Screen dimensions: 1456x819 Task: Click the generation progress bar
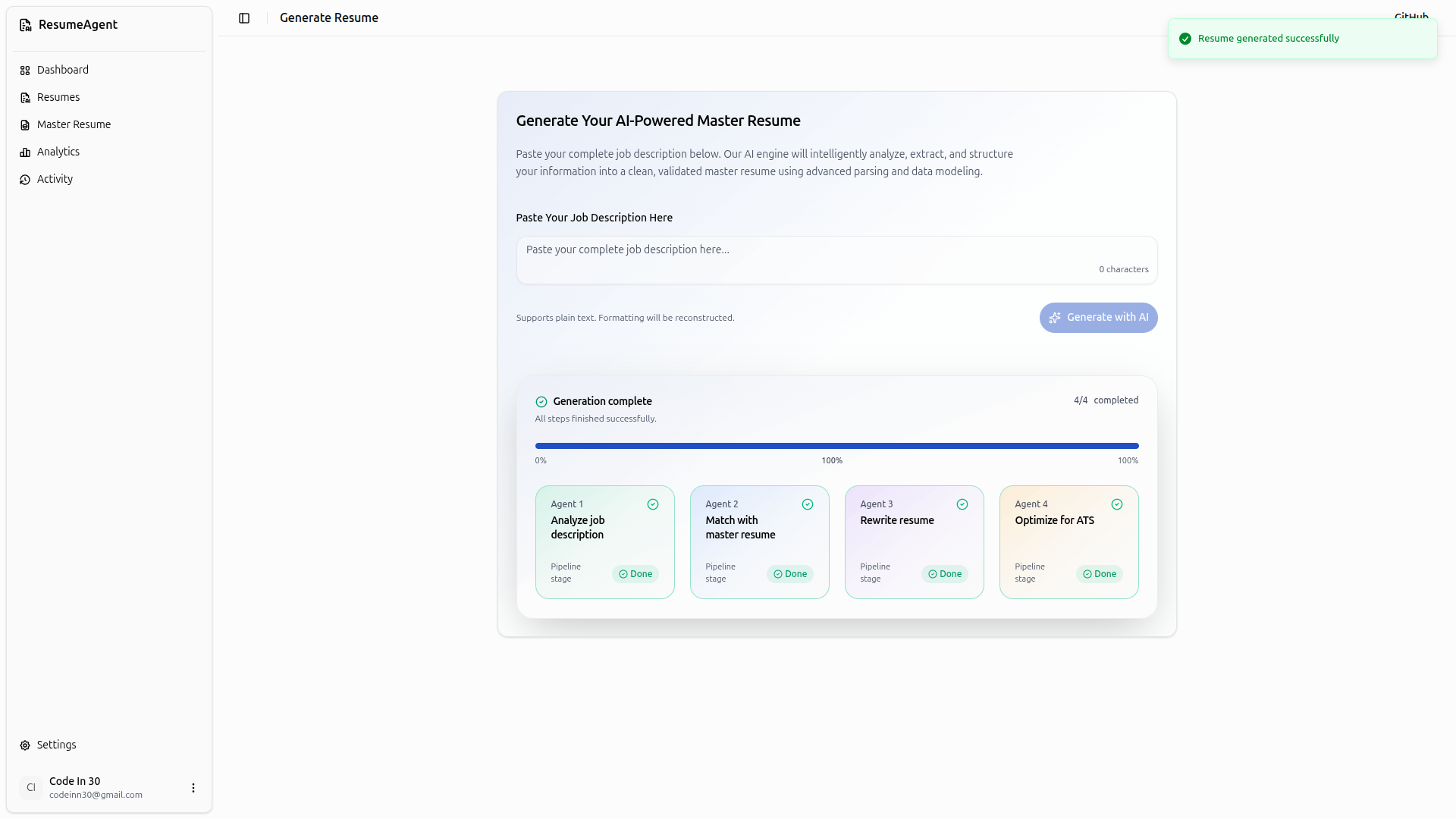tap(836, 446)
